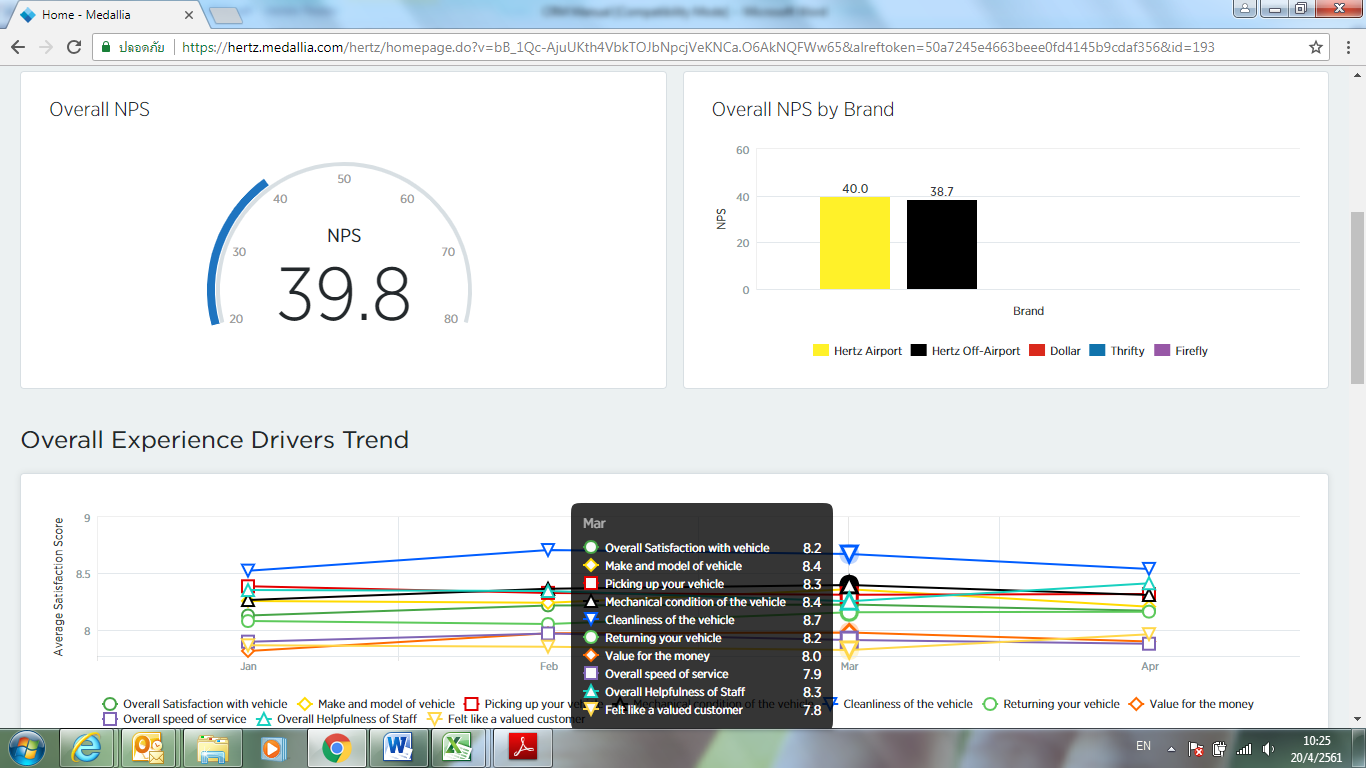This screenshot has height=768, width=1366.
Task: Toggle Returning your vehicle series in legend
Action: [1060, 704]
